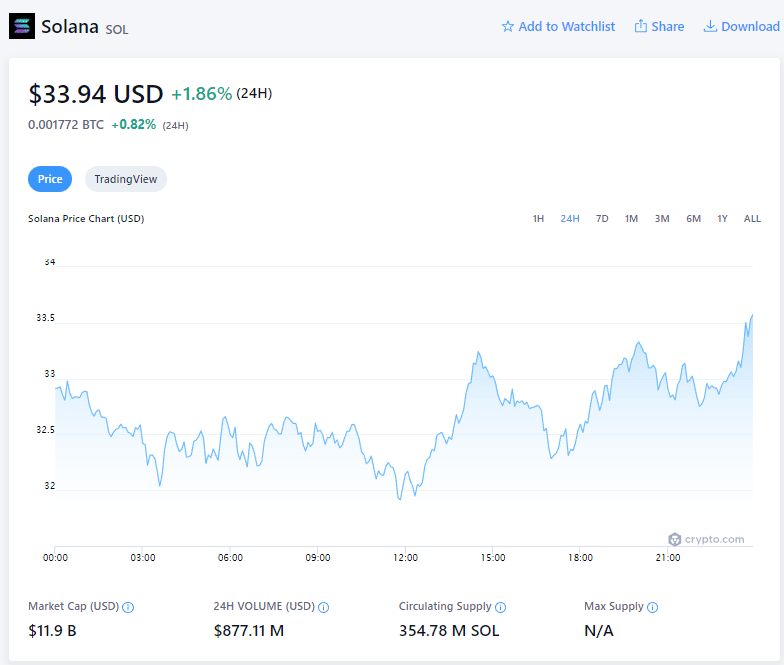
Task: Click the Solana logo icon
Action: 22,26
